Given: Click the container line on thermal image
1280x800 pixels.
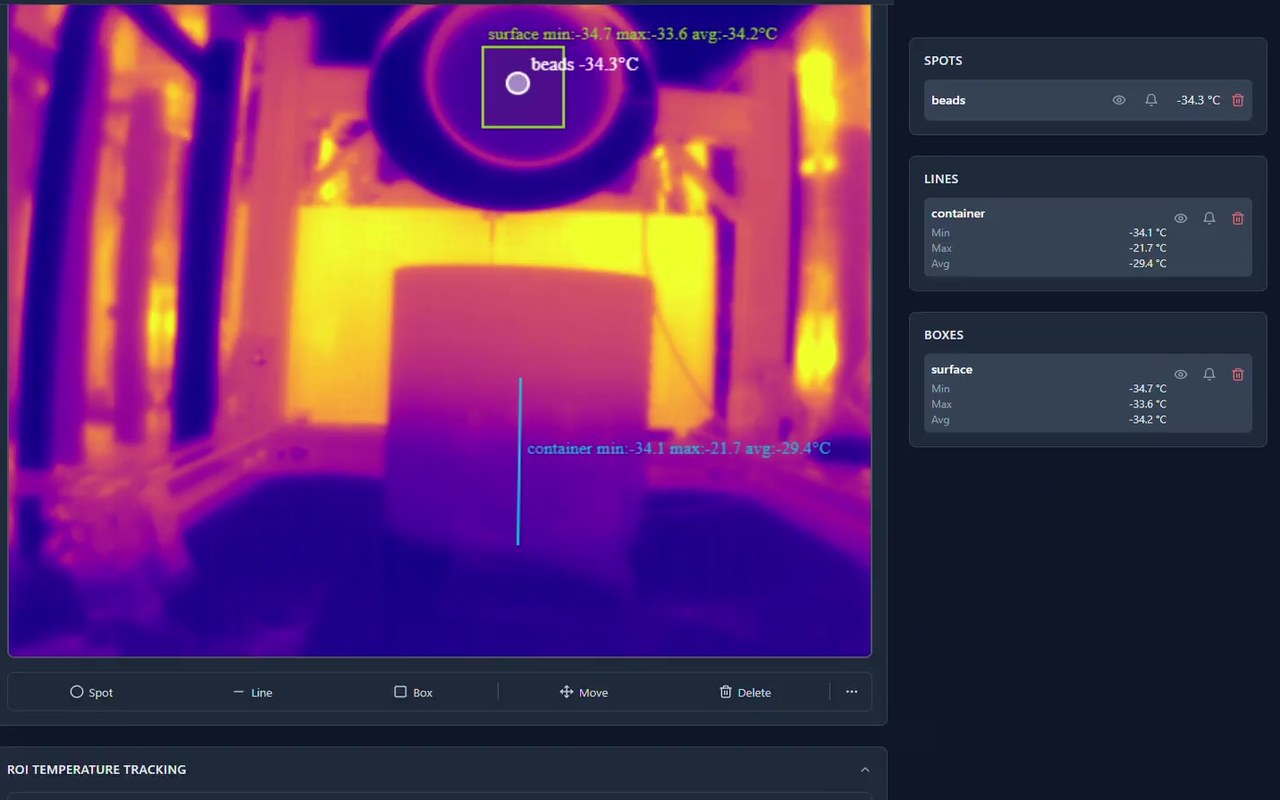Looking at the screenshot, I should point(519,461).
